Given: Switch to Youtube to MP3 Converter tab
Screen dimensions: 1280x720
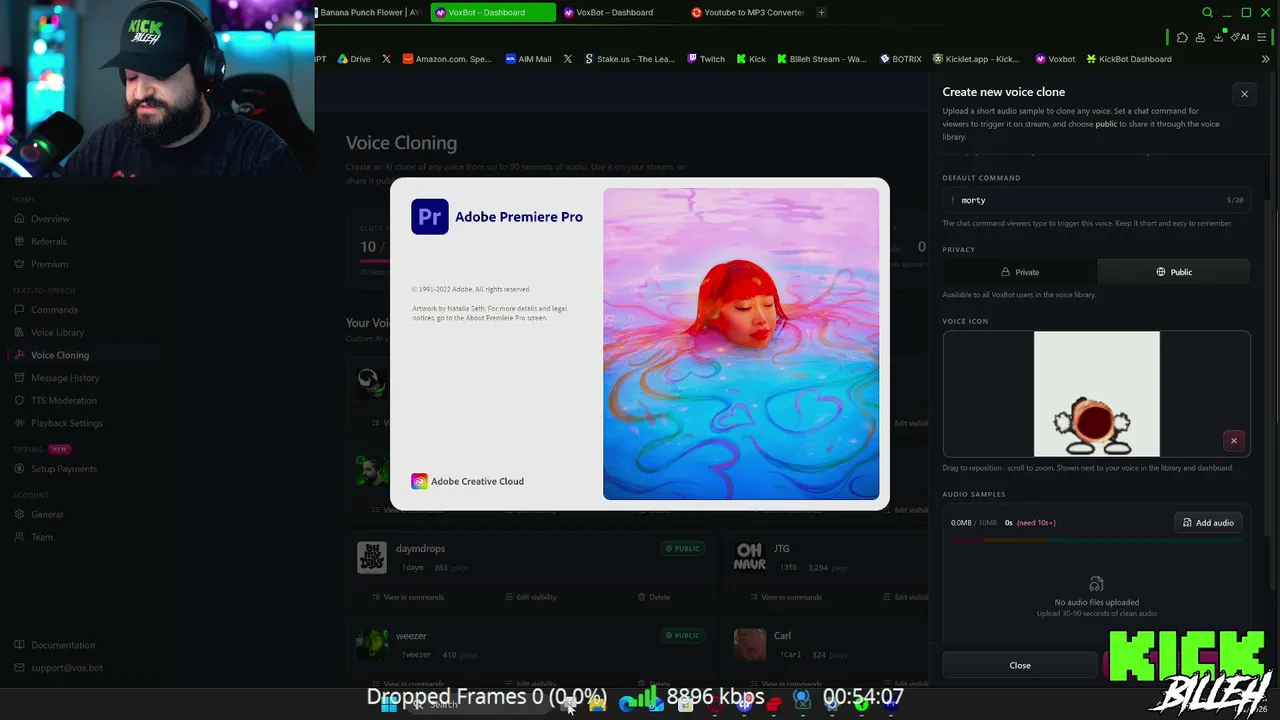Looking at the screenshot, I should click(x=749, y=13).
